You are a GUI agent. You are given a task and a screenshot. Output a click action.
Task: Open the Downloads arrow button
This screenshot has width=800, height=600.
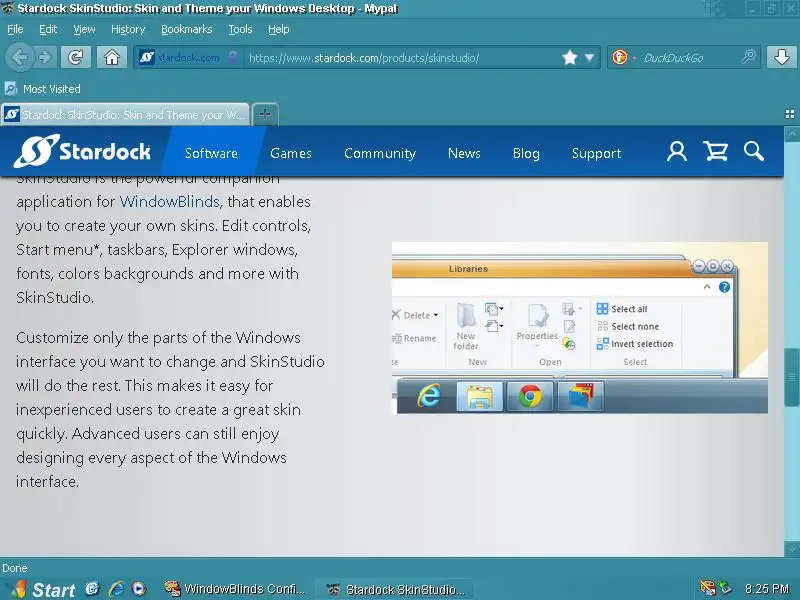(781, 57)
